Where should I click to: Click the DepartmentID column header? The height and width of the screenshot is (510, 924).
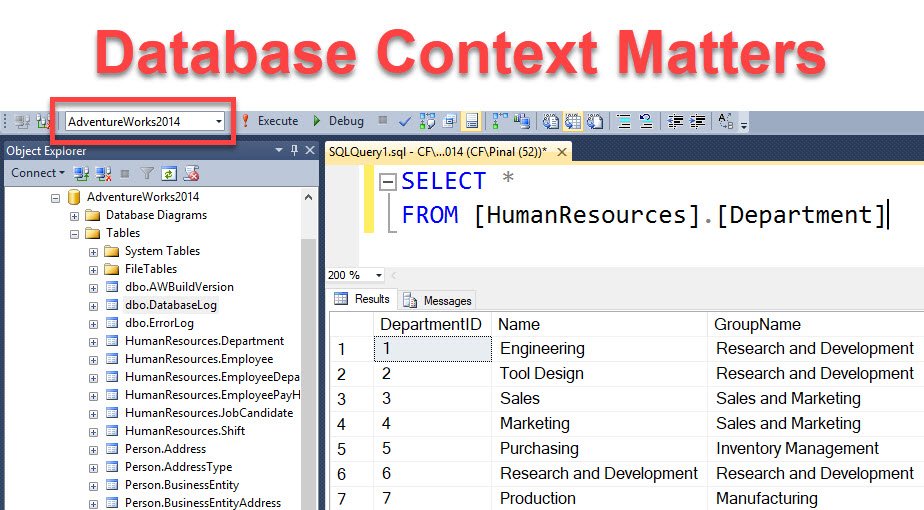(431, 324)
